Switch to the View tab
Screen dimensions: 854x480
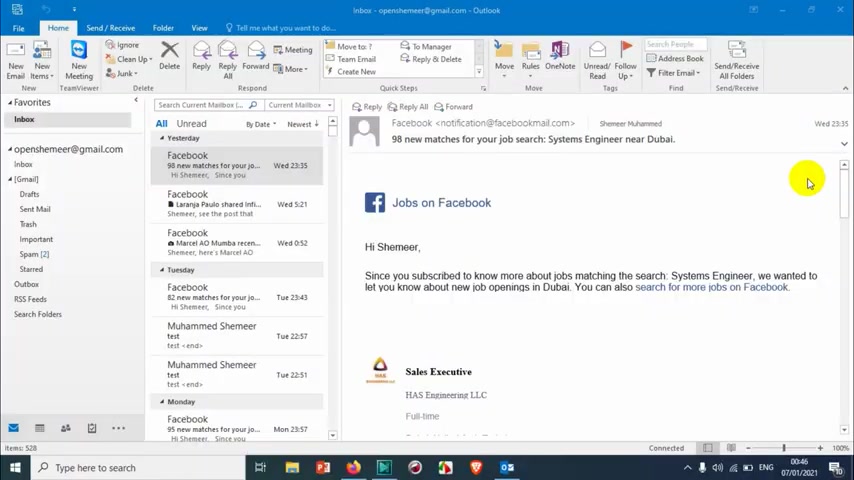click(x=199, y=28)
